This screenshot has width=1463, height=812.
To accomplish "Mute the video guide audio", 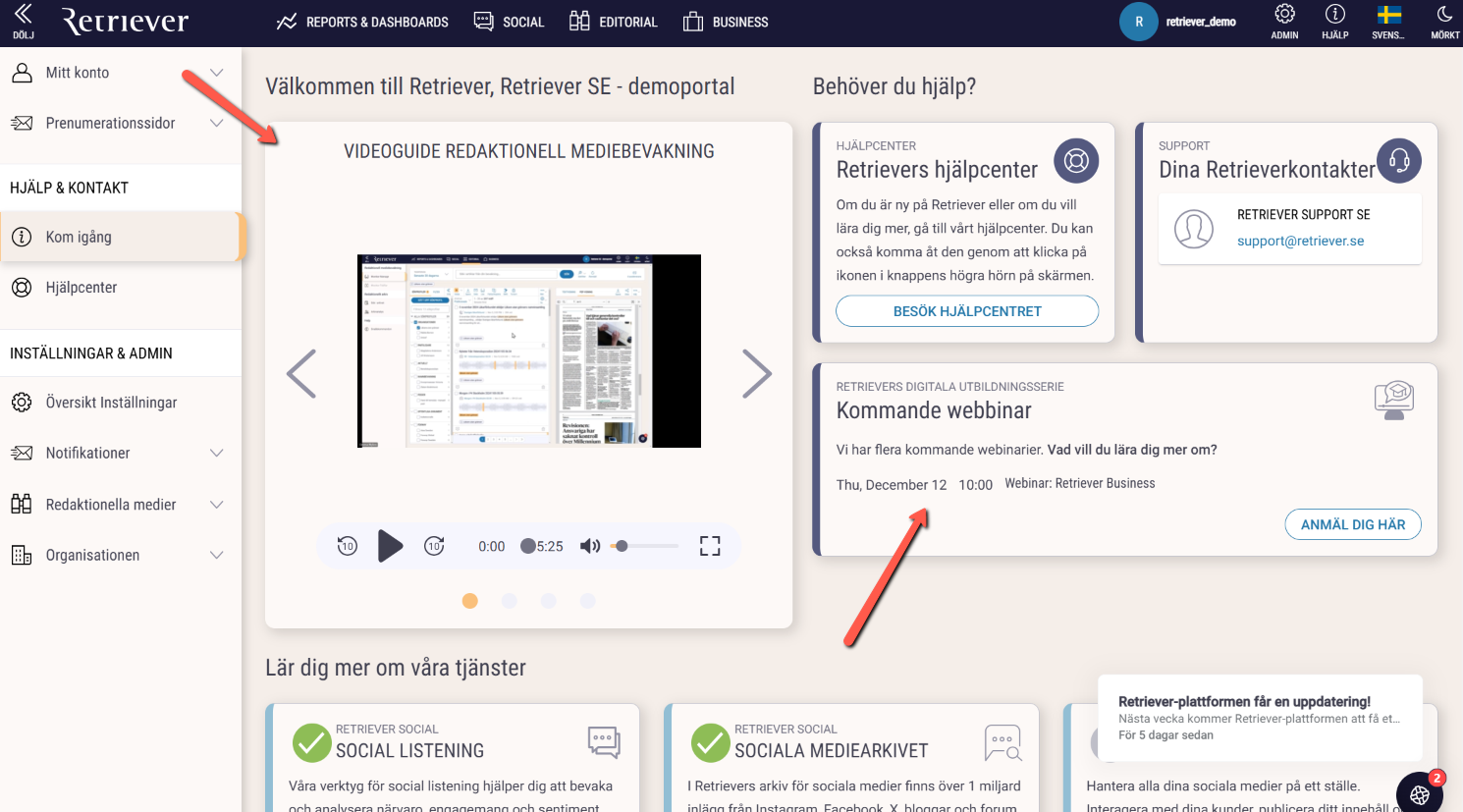I will pos(590,546).
